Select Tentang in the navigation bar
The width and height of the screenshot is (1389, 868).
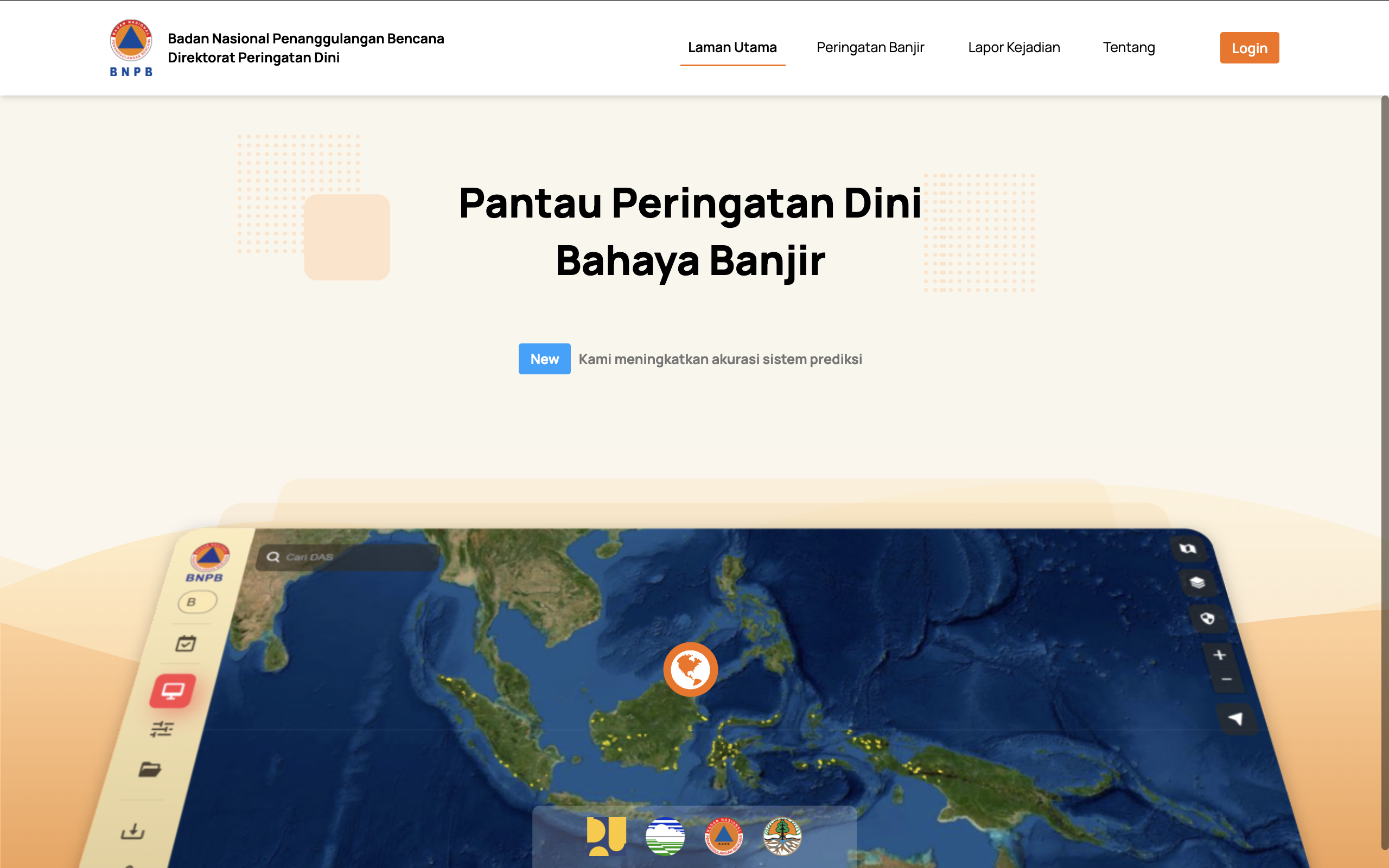click(x=1129, y=48)
